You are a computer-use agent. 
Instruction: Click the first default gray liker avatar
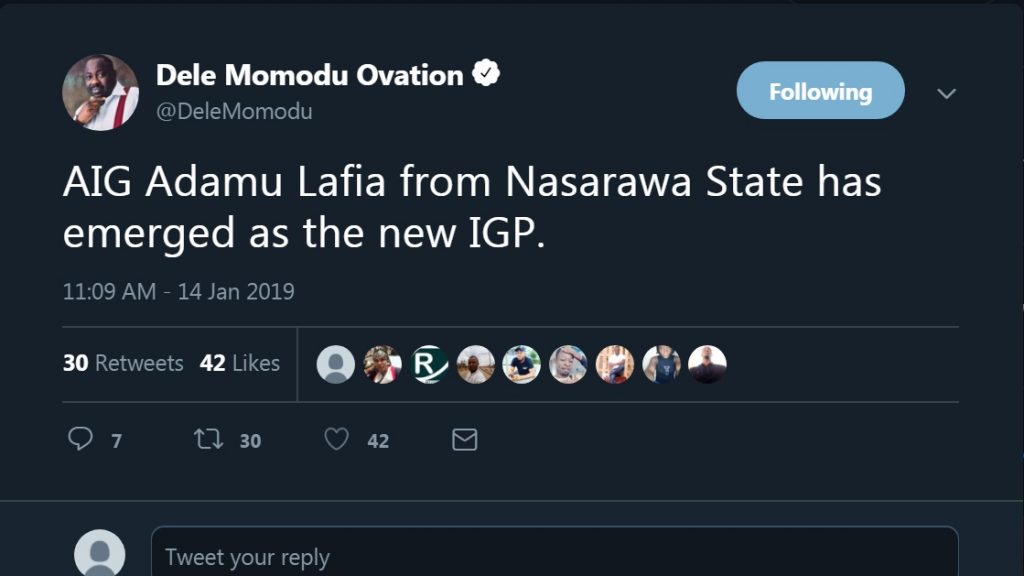coord(336,365)
